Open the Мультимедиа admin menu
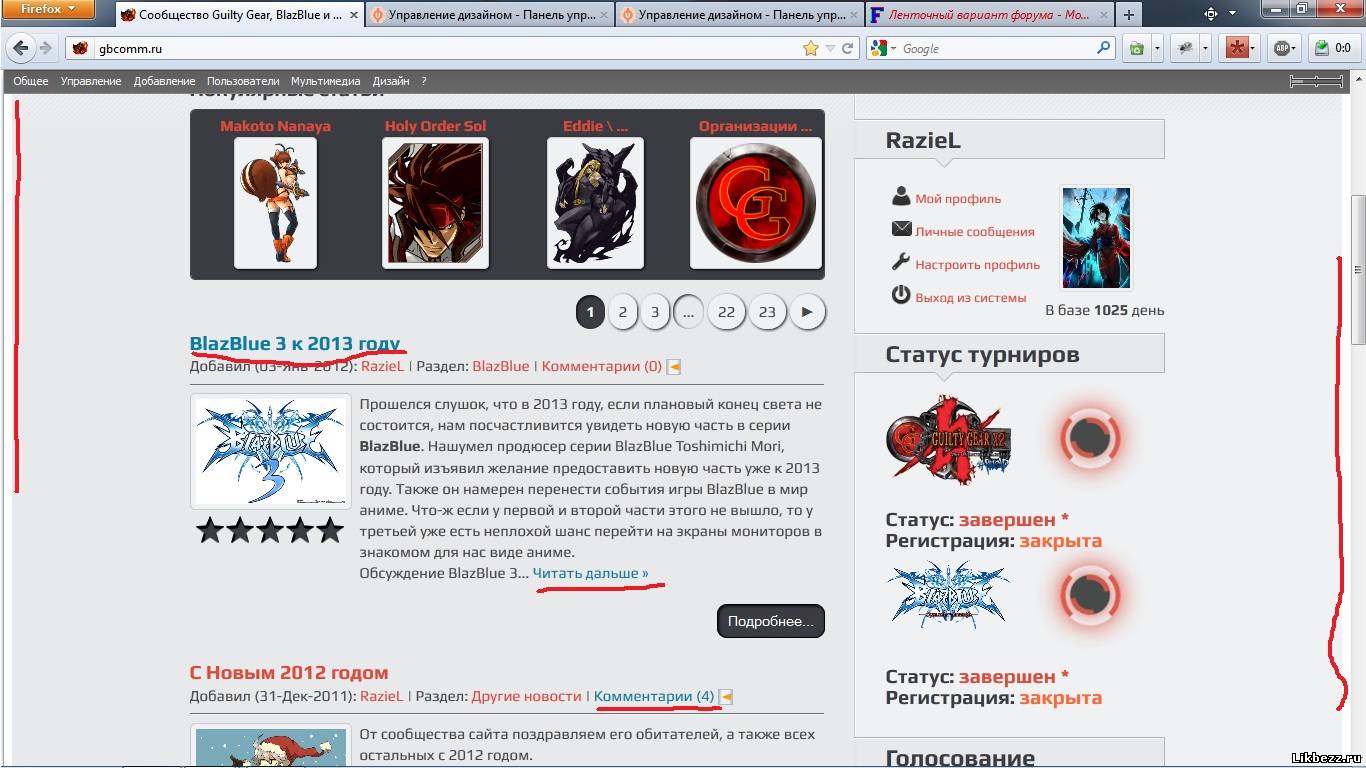The width and height of the screenshot is (1366, 768). [x=326, y=81]
